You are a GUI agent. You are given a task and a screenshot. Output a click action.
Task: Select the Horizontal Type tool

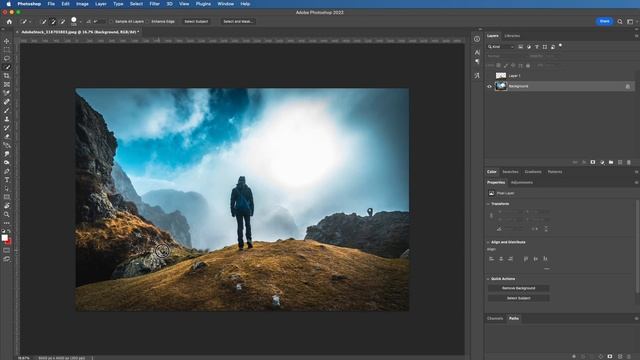coord(7,180)
